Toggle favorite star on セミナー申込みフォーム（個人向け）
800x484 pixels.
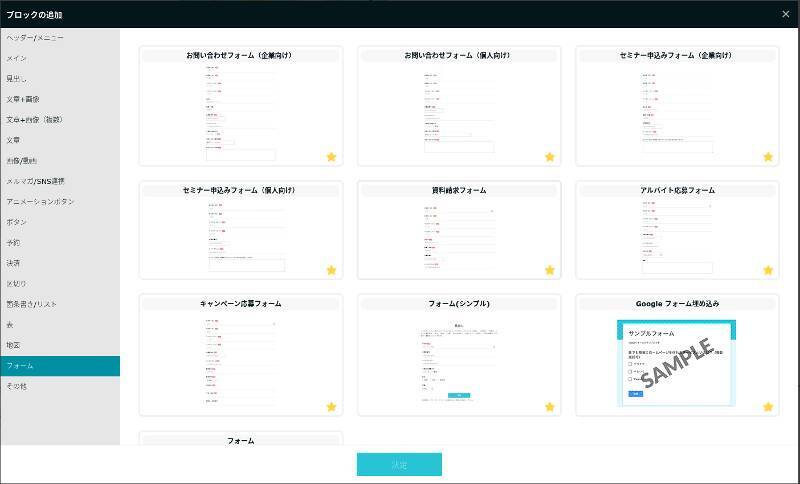coord(331,270)
